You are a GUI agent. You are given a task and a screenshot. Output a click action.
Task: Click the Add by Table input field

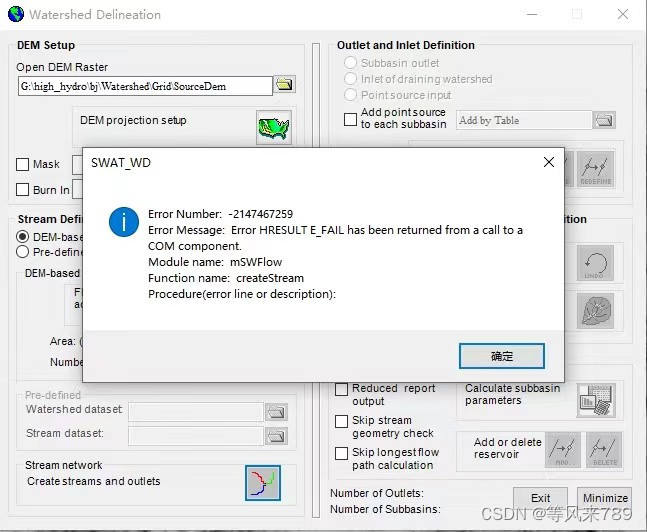pos(524,120)
